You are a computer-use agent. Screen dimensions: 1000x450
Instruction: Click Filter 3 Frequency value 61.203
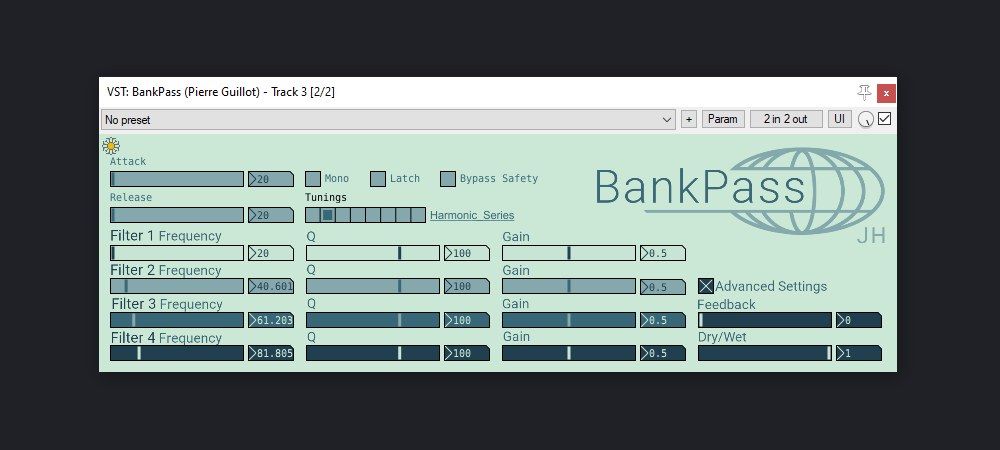coord(271,320)
